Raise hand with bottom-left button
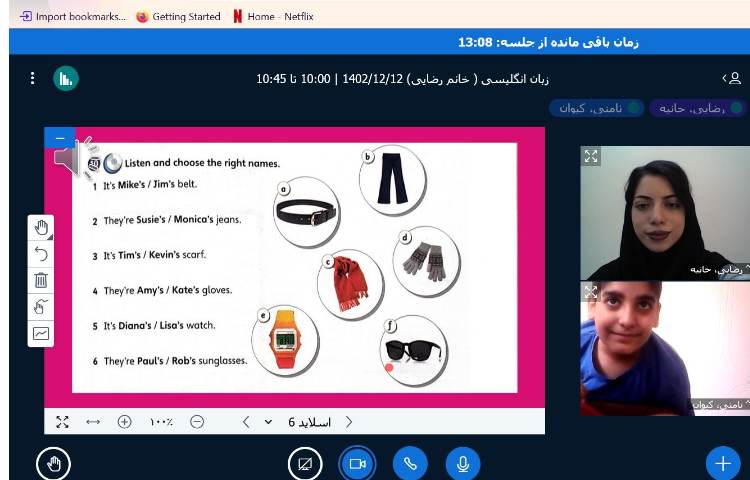 [53, 463]
